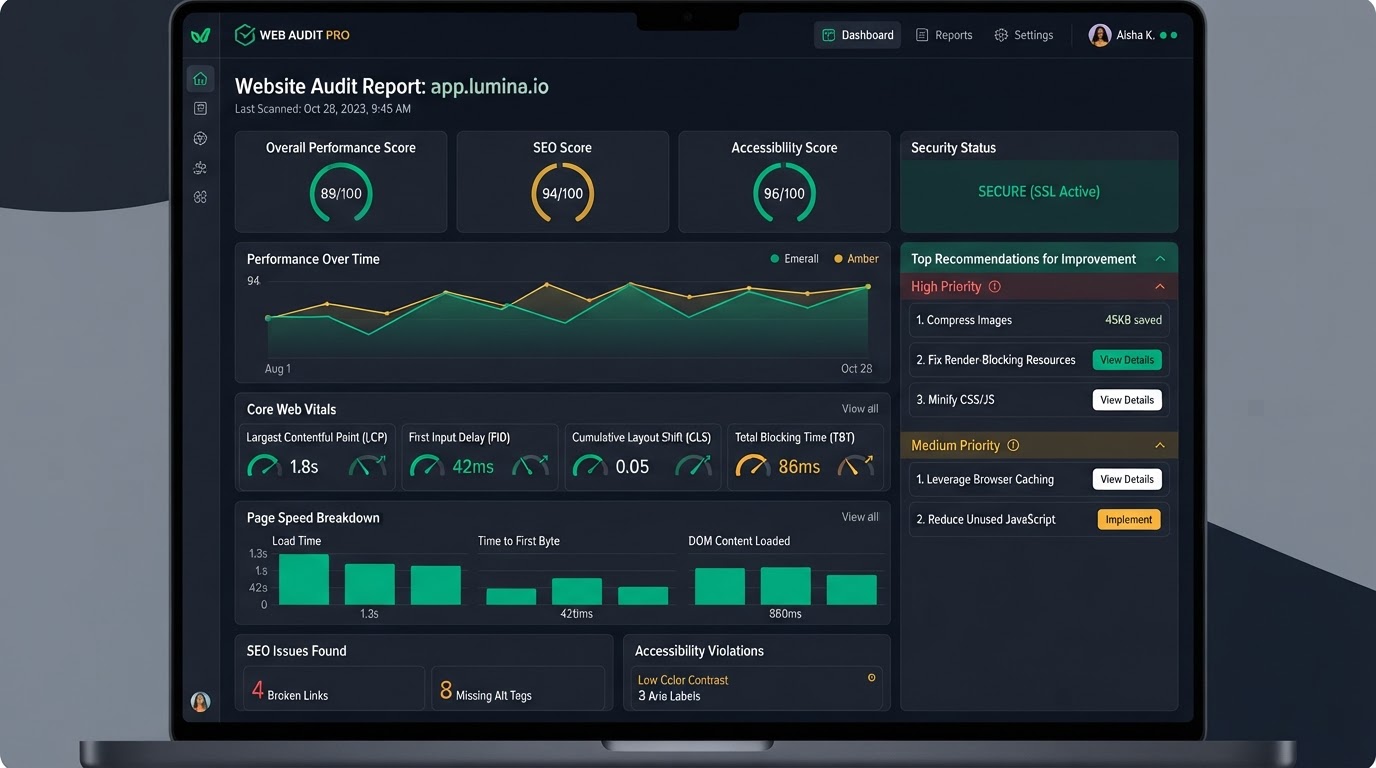Collapse the Top Recommendations for Improvement panel
This screenshot has width=1376, height=768.
pos(1160,259)
